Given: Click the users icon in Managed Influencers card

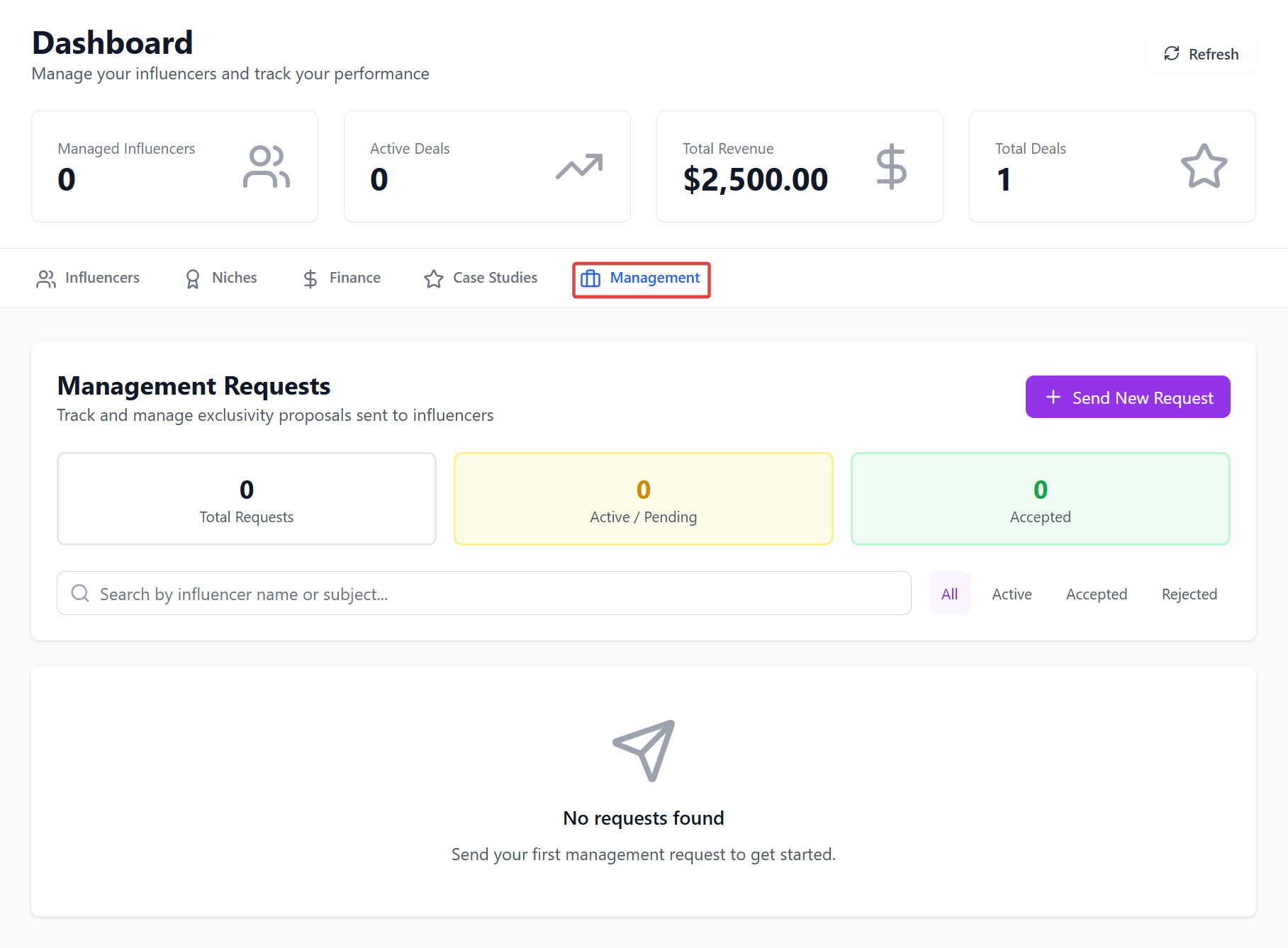Looking at the screenshot, I should tap(266, 167).
